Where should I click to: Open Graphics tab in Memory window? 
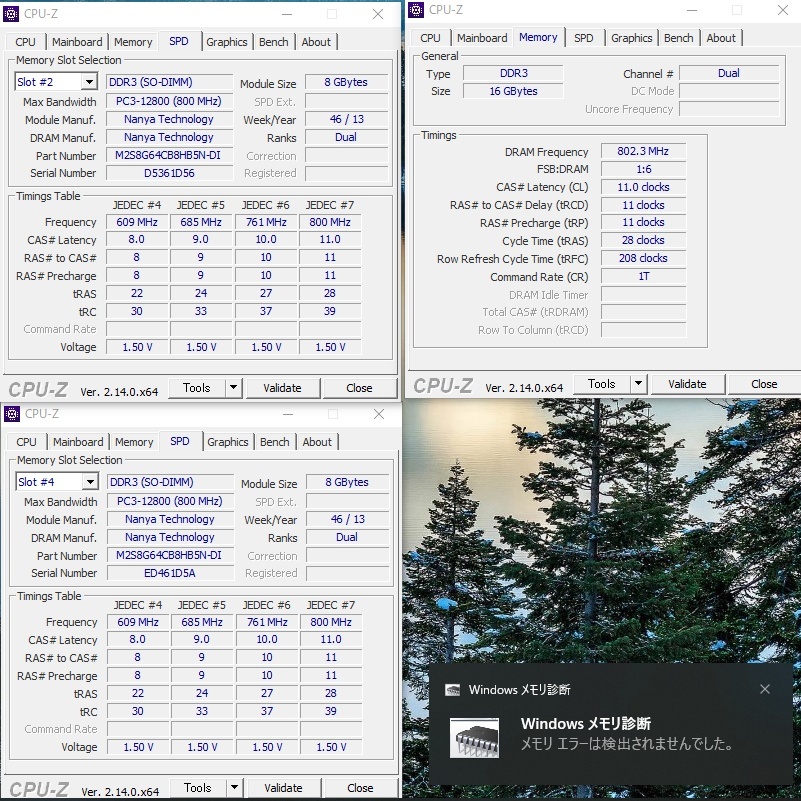[632, 38]
